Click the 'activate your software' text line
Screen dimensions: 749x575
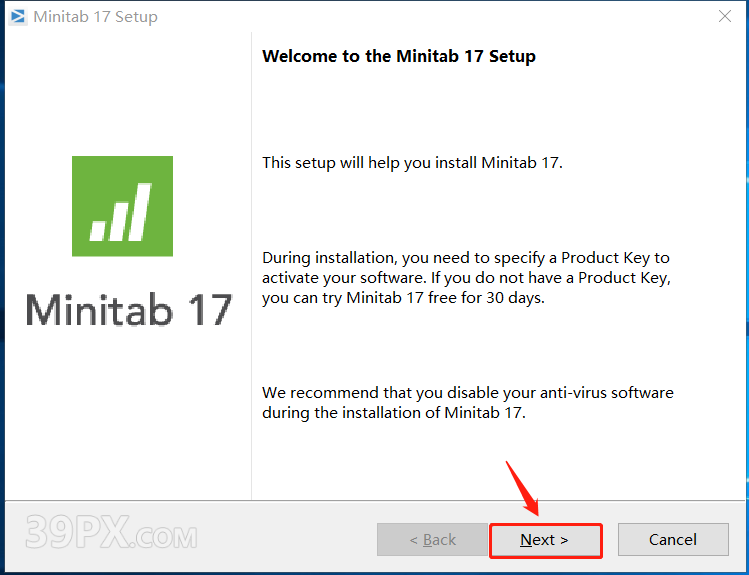(466, 278)
